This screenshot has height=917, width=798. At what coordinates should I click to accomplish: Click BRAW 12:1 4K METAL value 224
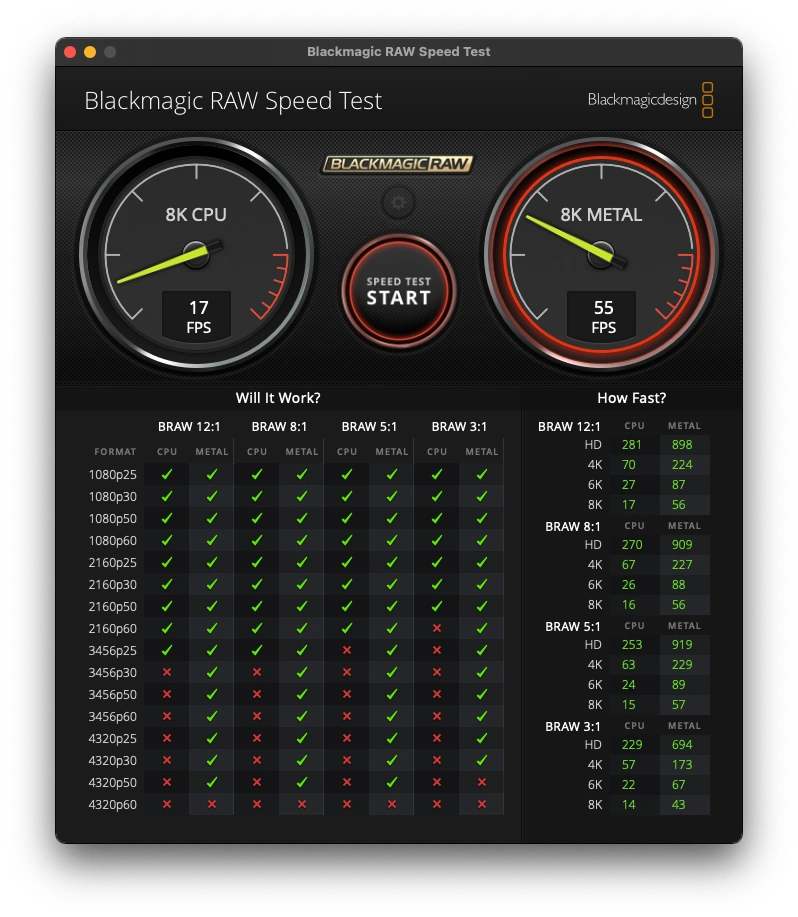(682, 465)
